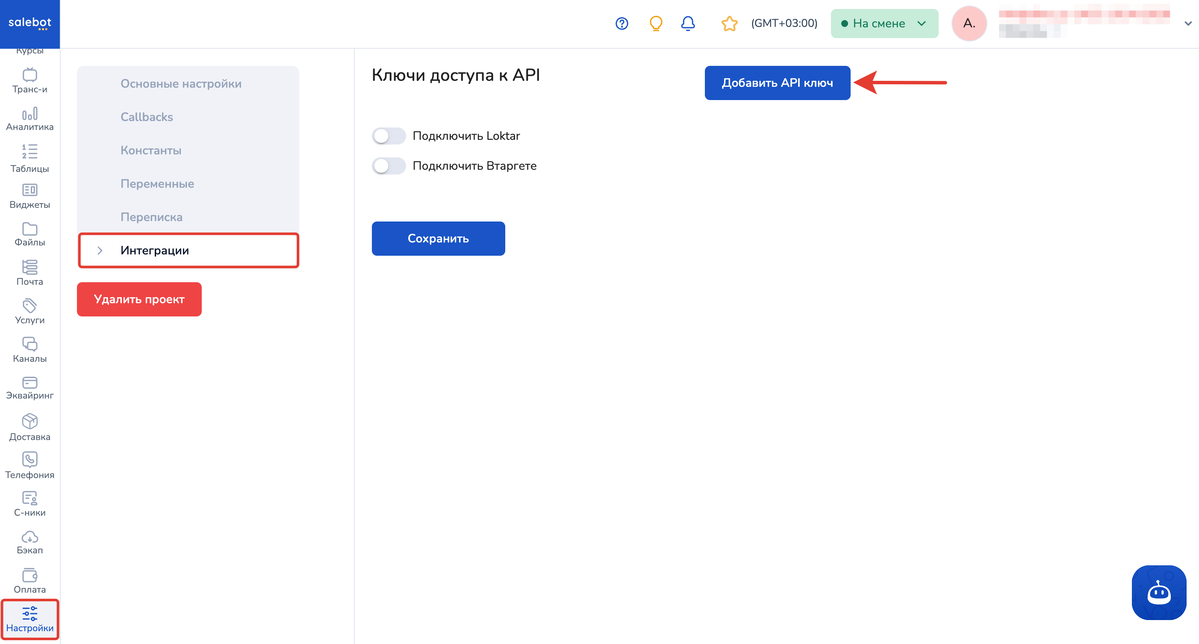Open the Аналитика section in sidebar
This screenshot has height=644, width=1199.
tap(30, 119)
